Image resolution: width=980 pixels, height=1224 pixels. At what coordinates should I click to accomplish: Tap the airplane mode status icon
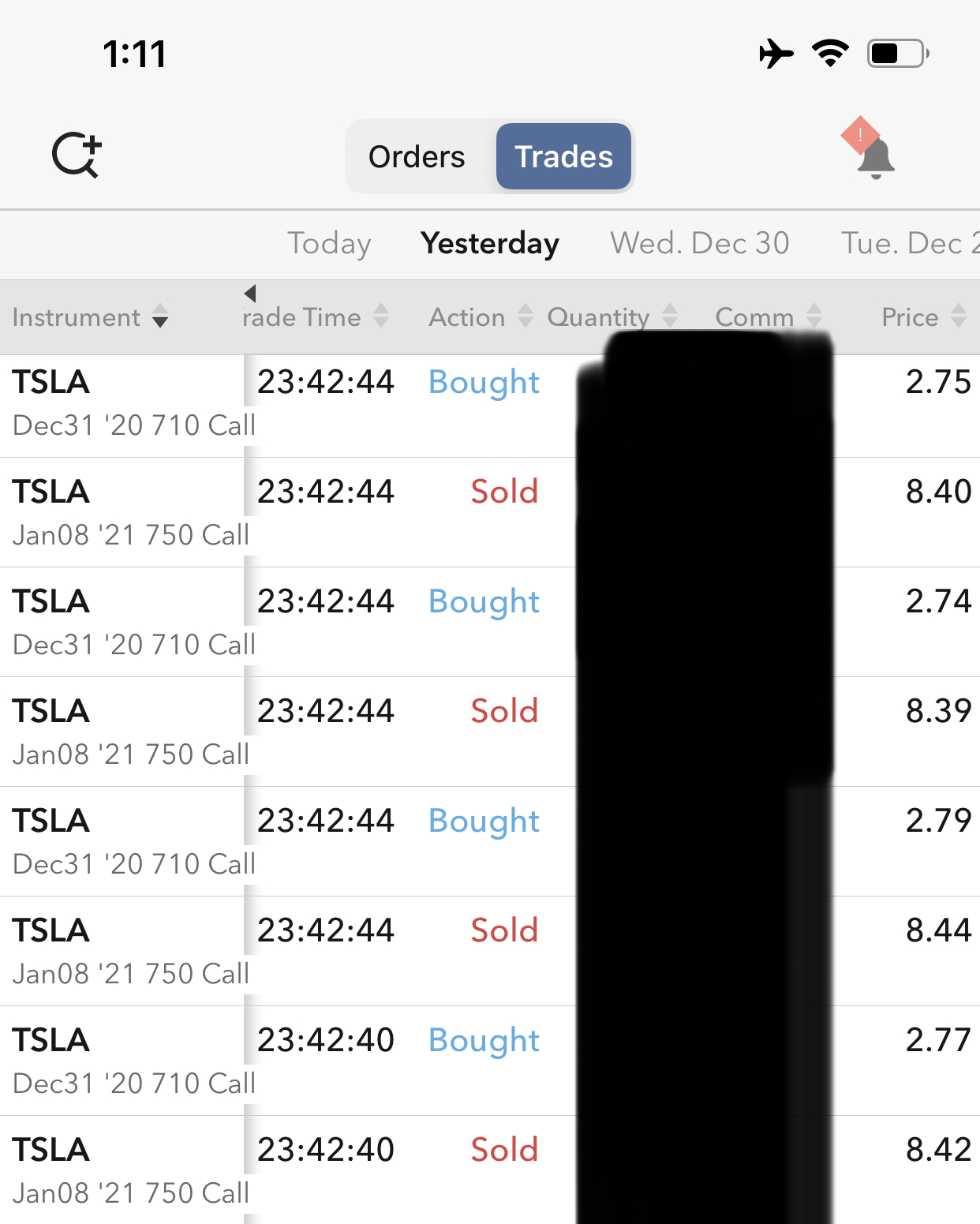coord(776,54)
